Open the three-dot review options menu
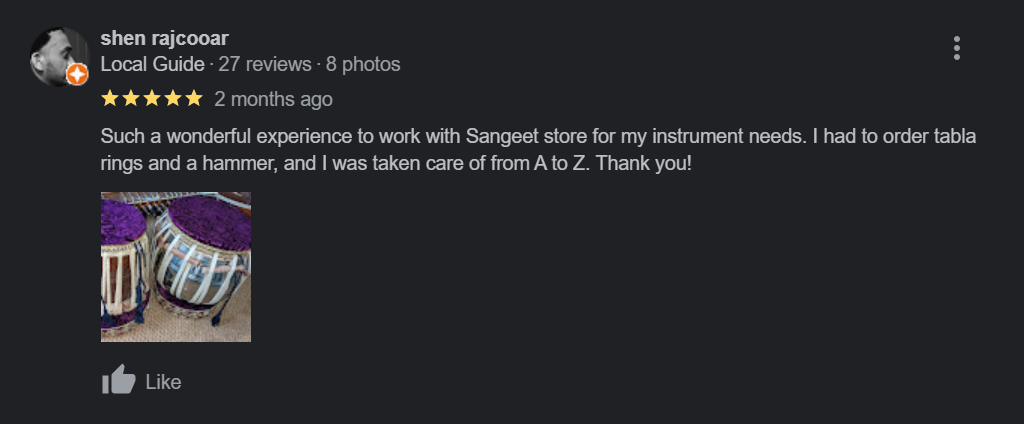The image size is (1024, 424). click(957, 48)
